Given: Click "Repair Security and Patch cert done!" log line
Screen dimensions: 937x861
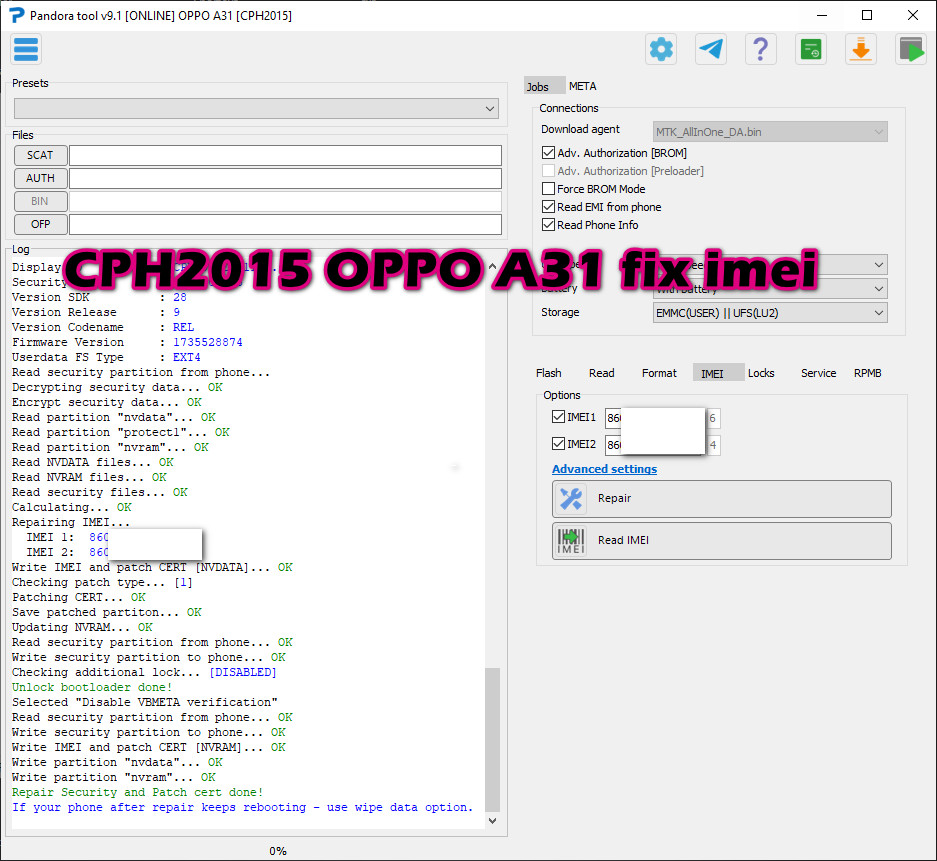Looking at the screenshot, I should pos(137,792).
